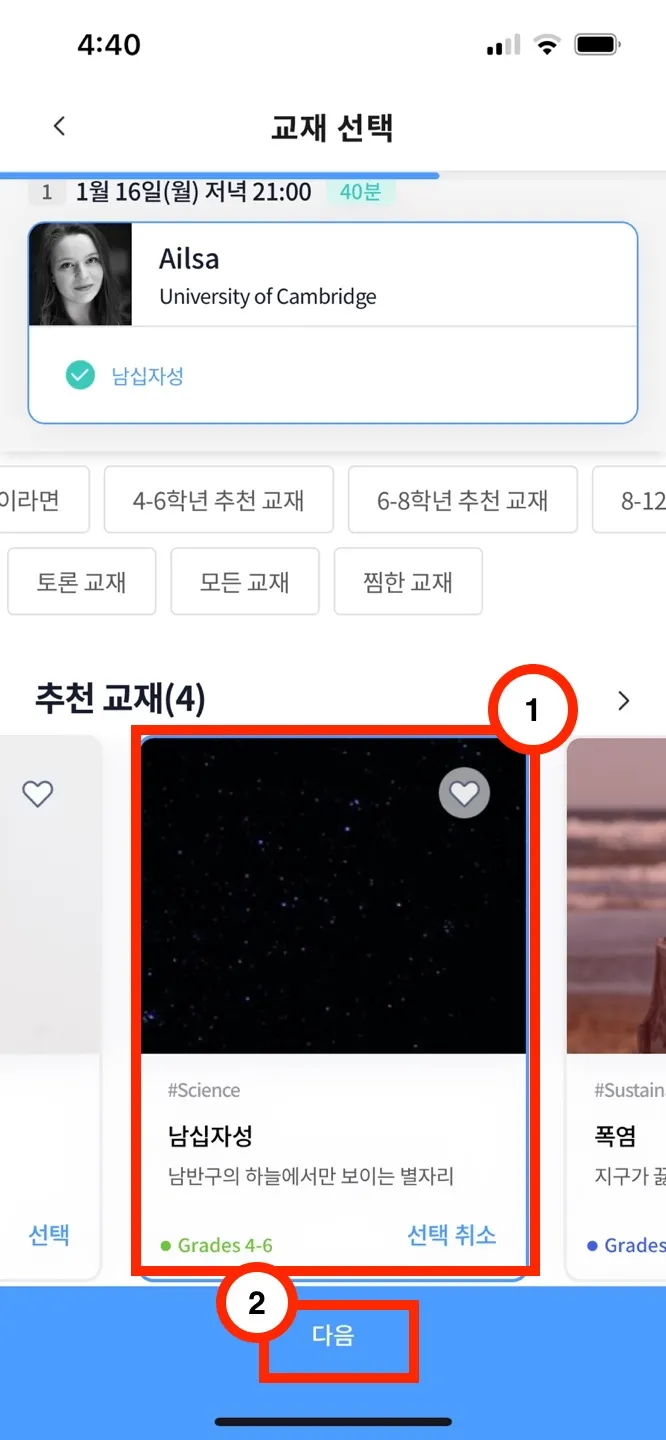The image size is (666, 1440).
Task: Tap the back arrow in header
Action: point(59,126)
